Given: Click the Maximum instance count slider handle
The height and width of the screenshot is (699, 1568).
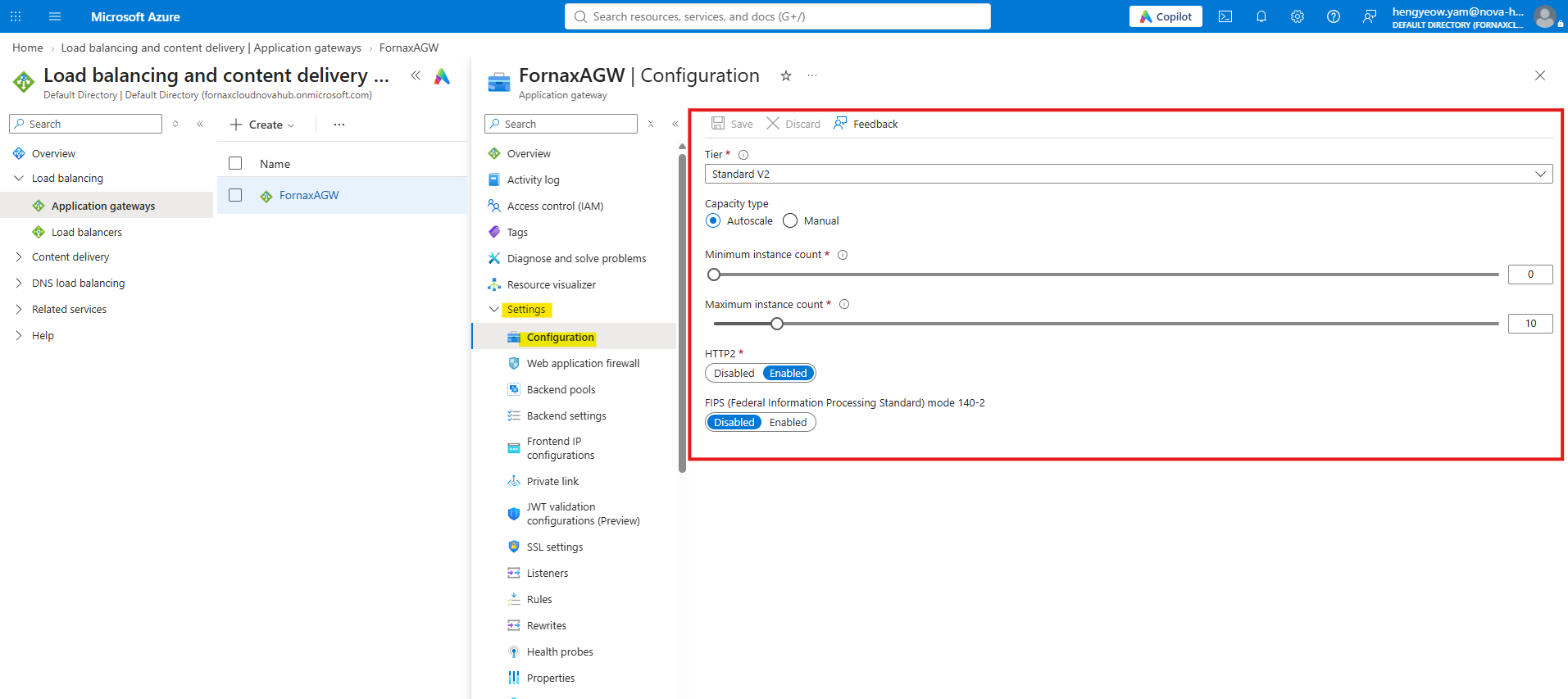Looking at the screenshot, I should [x=777, y=324].
